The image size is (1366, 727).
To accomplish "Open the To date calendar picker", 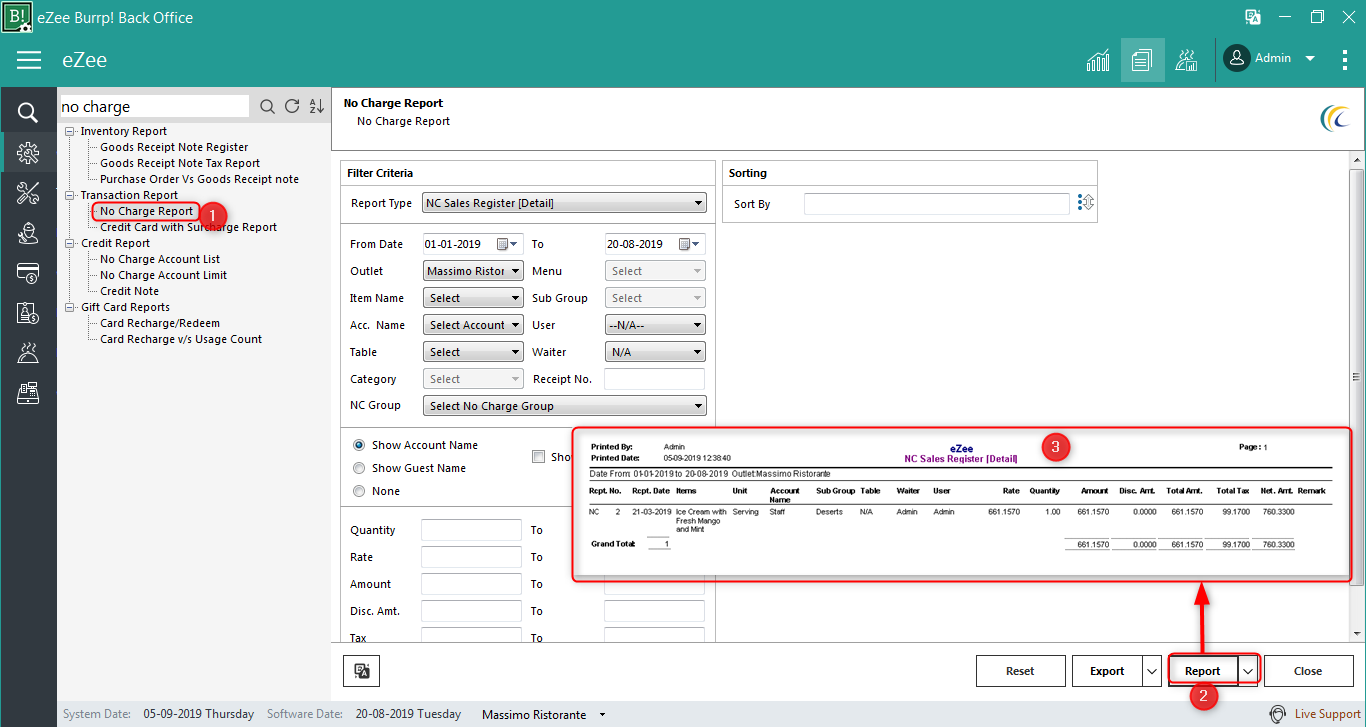I will click(x=690, y=244).
